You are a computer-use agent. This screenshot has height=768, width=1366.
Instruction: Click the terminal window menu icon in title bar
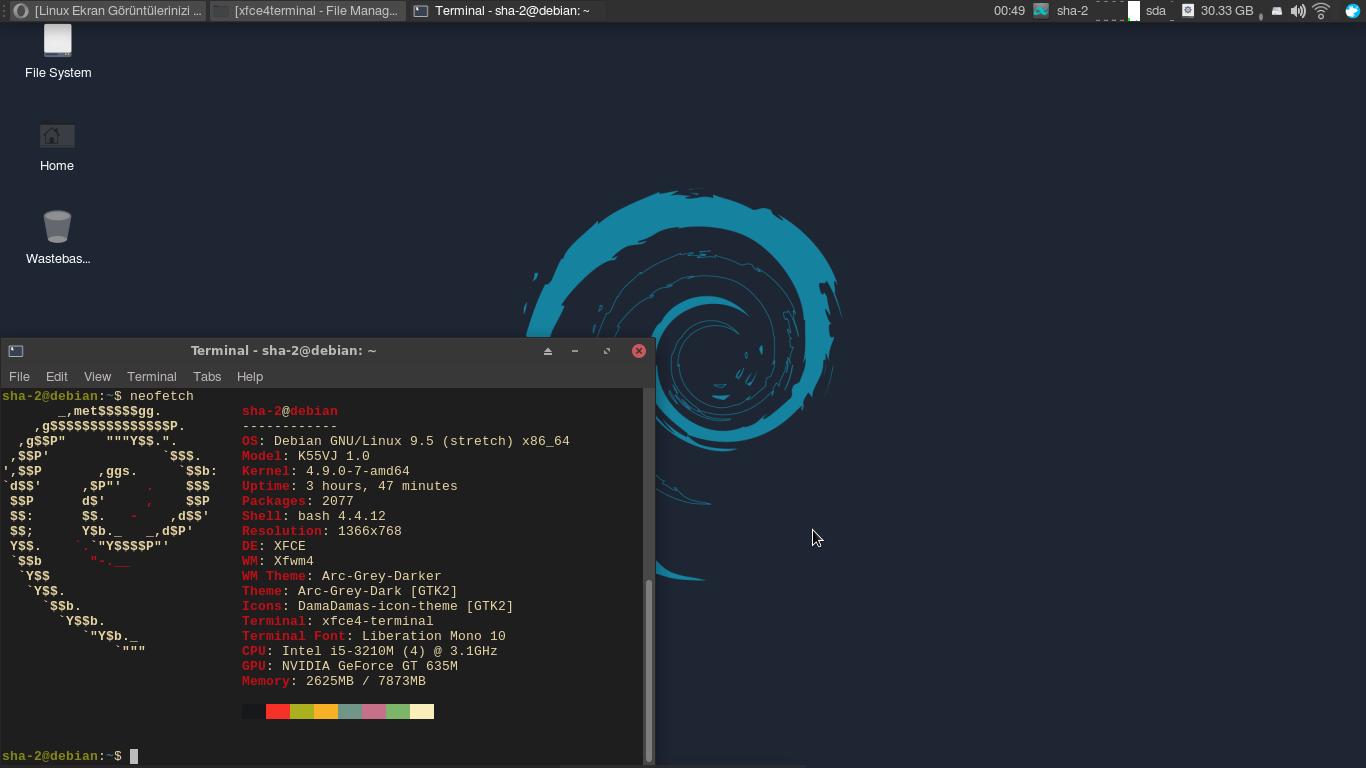[16, 351]
